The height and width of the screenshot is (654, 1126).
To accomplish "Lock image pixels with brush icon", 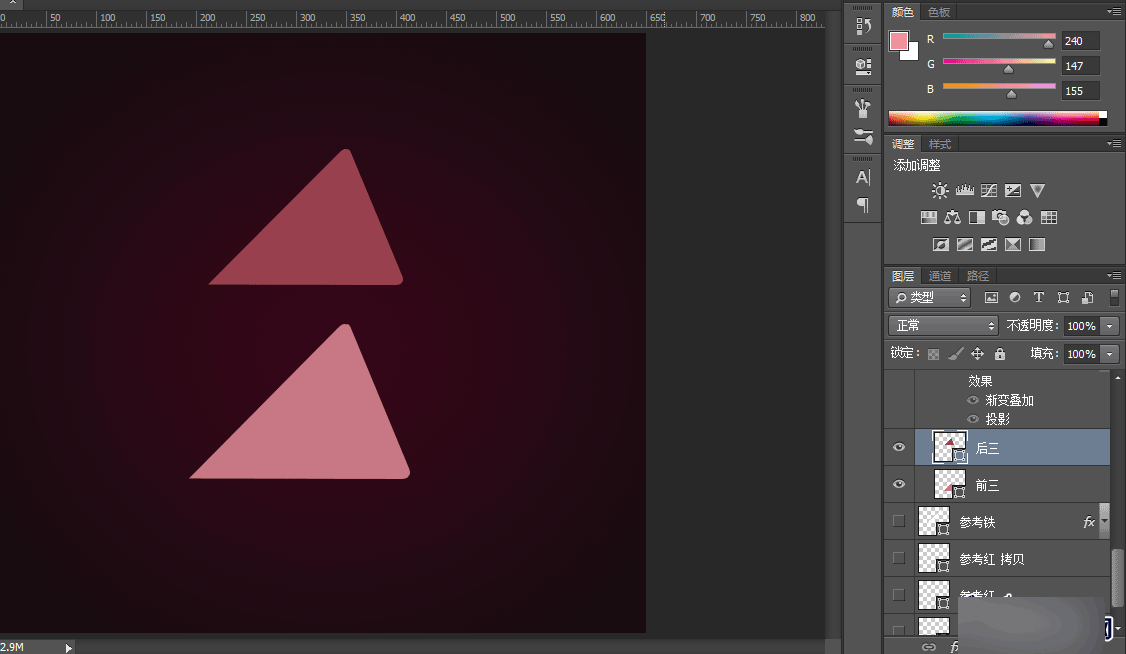I will [955, 354].
